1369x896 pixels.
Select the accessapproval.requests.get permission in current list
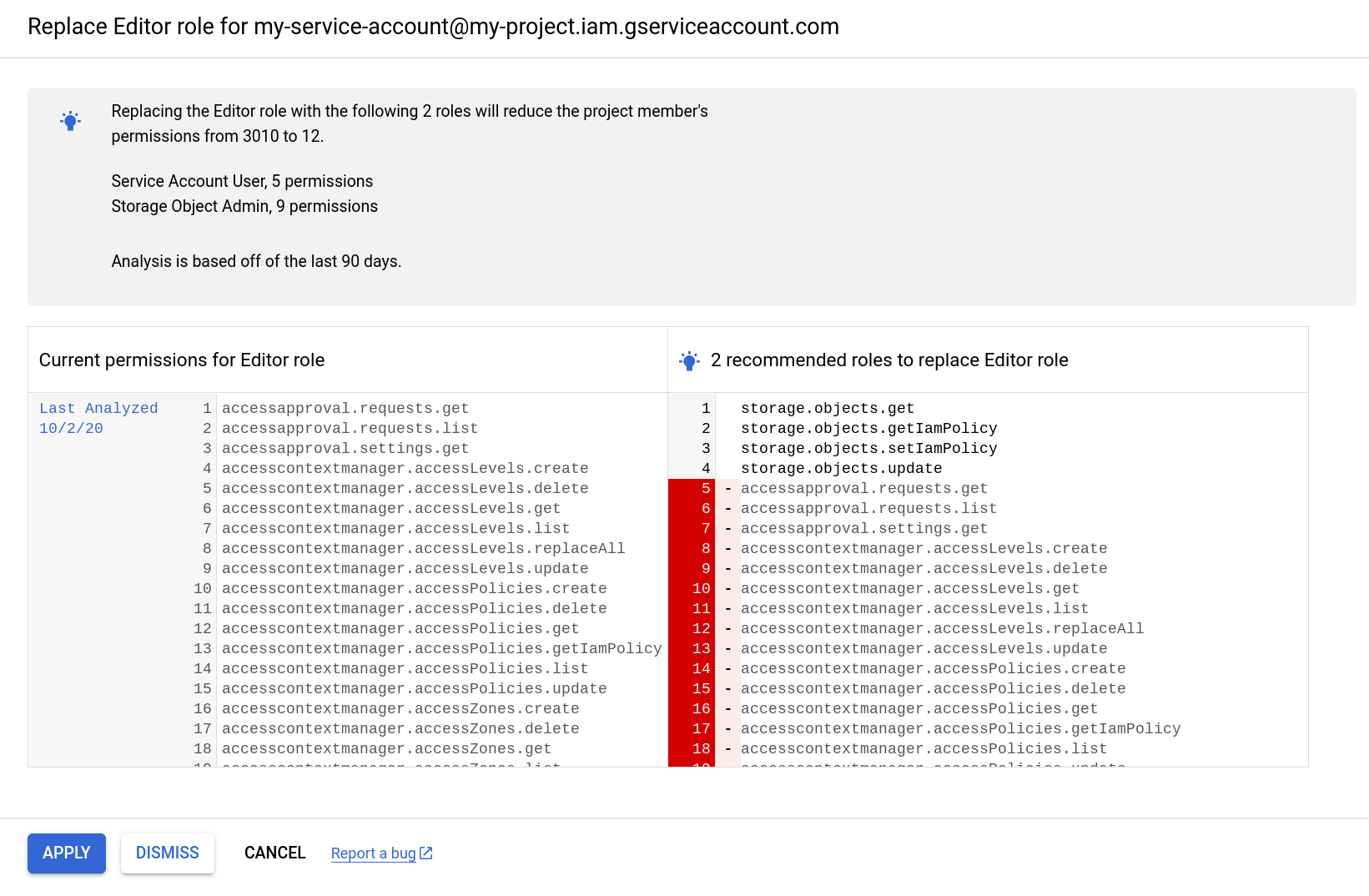pyautogui.click(x=345, y=408)
